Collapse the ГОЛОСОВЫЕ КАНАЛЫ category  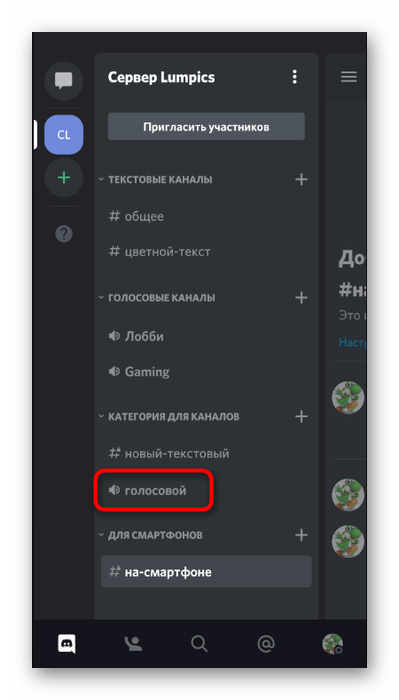pos(157,298)
